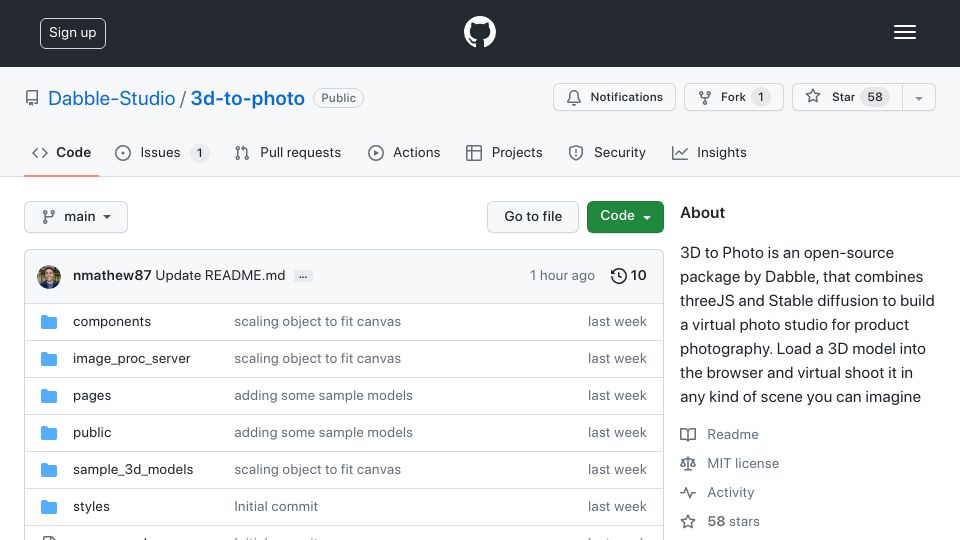This screenshot has width=960, height=540.
Task: Switch to the Issues tab
Action: point(162,152)
